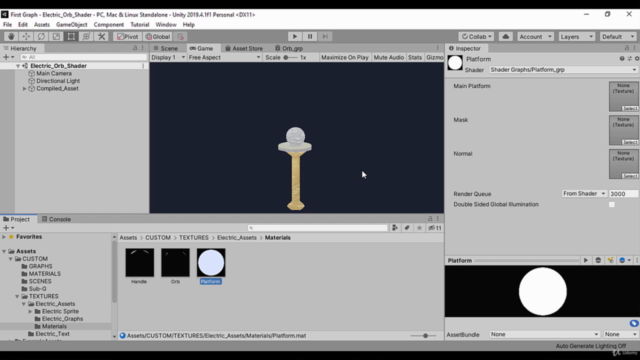The image size is (640, 360).
Task: Click search by label icon in Project
Action: click(x=407, y=228)
